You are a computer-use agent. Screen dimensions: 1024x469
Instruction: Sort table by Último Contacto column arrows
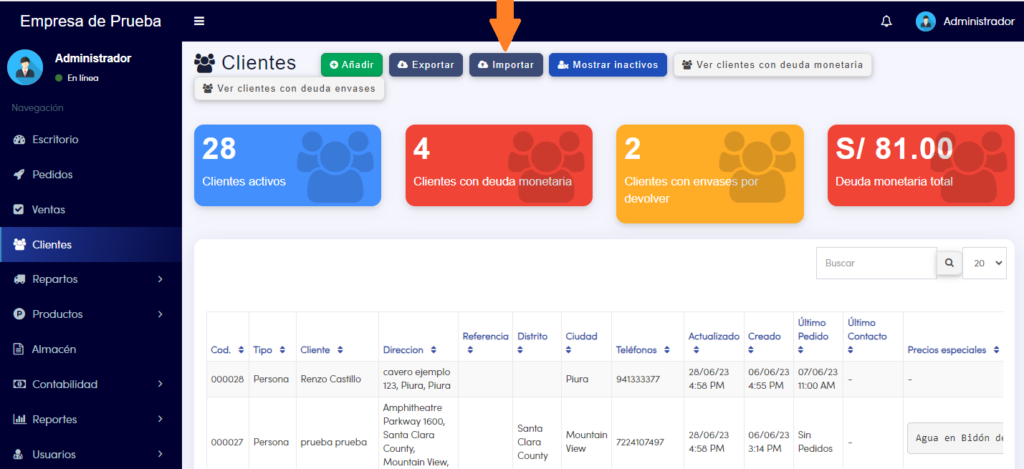click(851, 350)
